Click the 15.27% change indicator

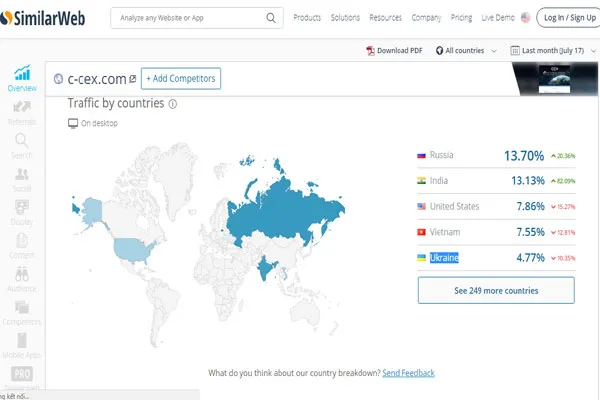pos(563,207)
